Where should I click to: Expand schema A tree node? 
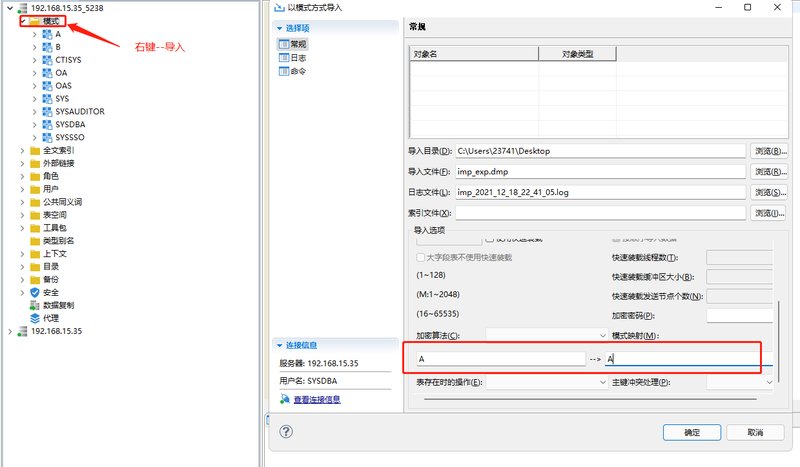pyautogui.click(x=34, y=34)
